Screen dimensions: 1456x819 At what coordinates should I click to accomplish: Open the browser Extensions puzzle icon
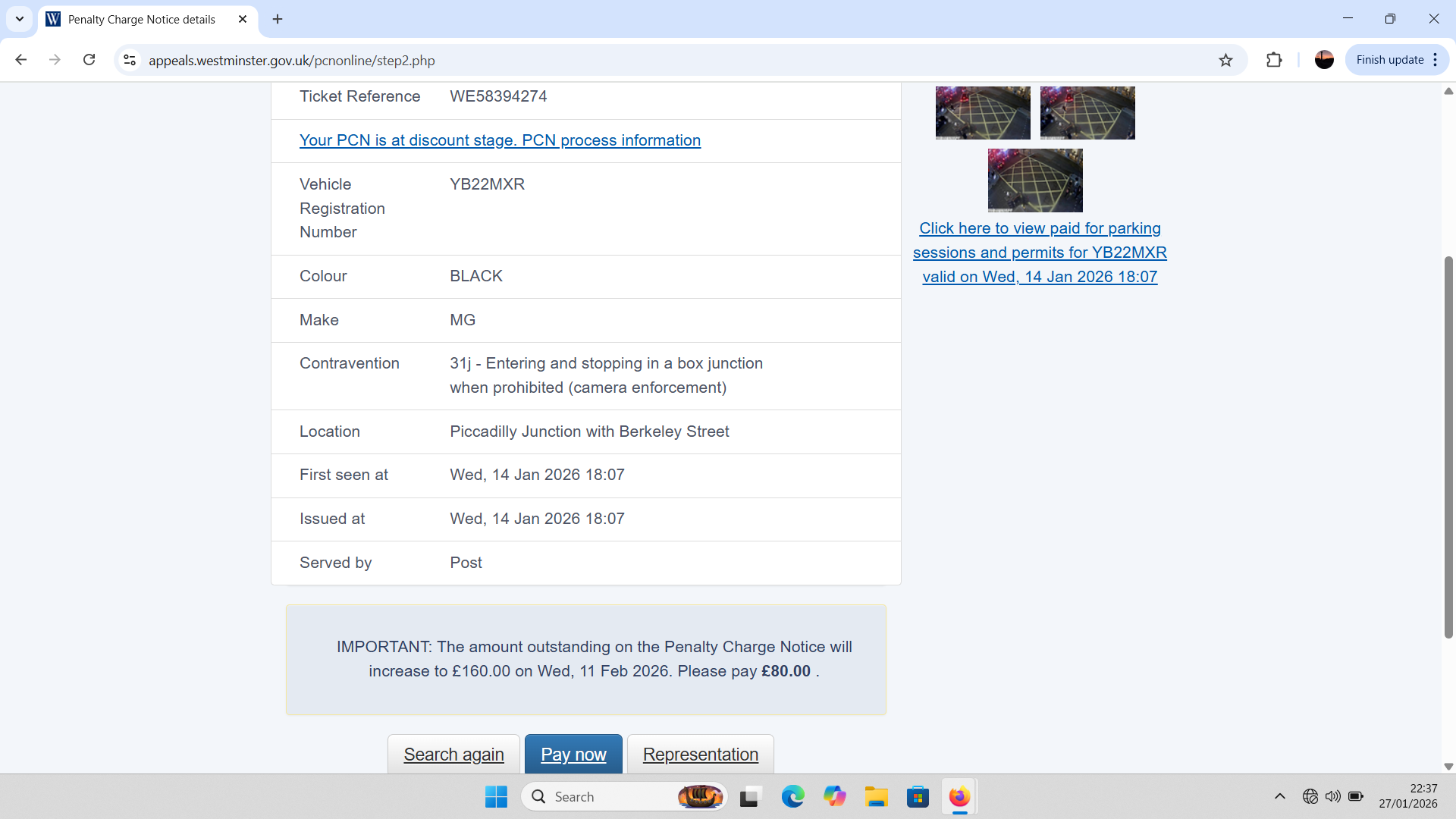1274,60
